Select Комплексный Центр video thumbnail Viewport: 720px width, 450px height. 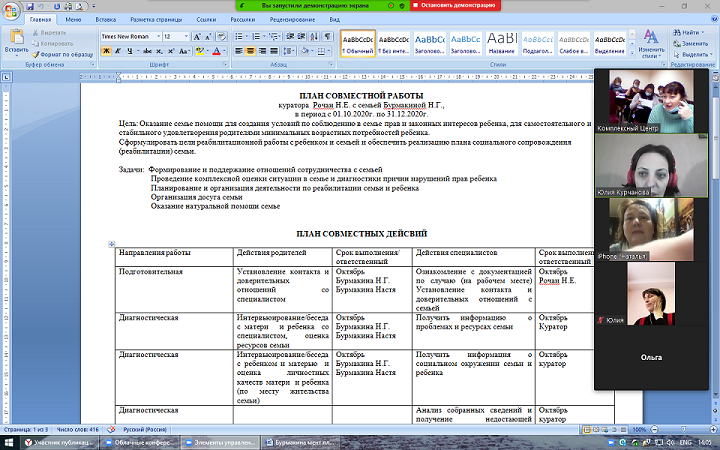click(651, 101)
